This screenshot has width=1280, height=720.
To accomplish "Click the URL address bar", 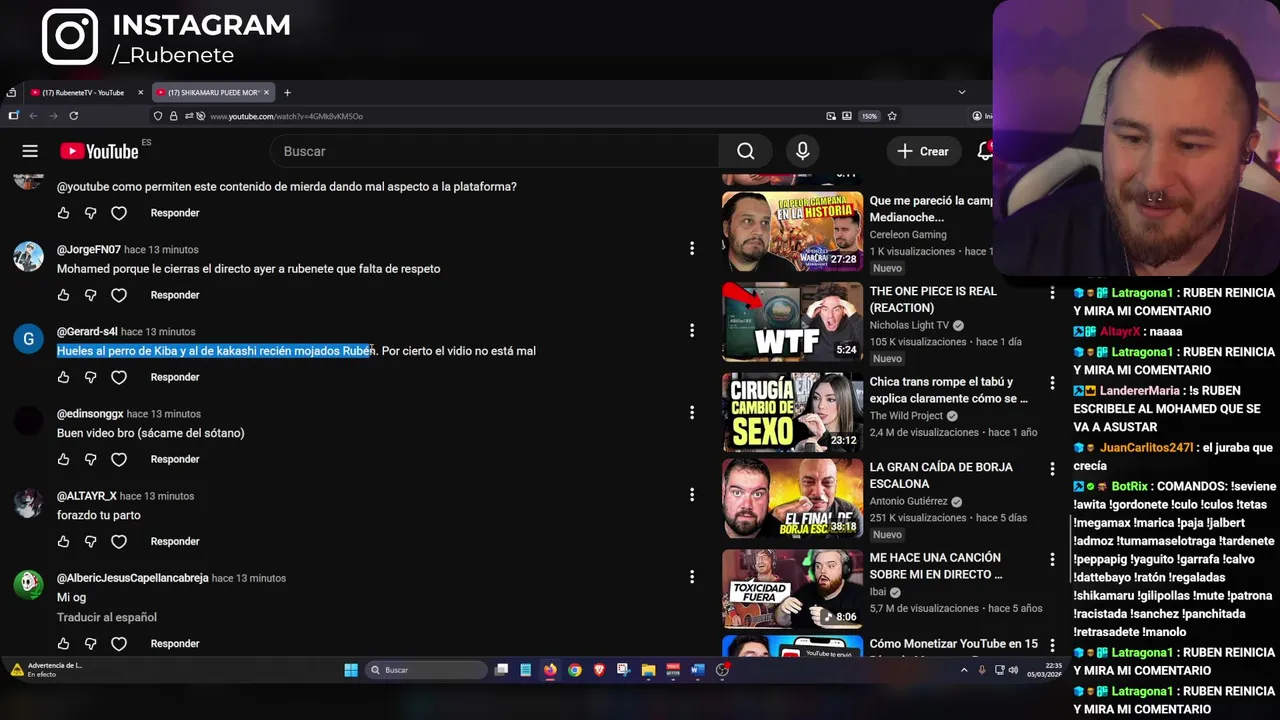I will (510, 116).
